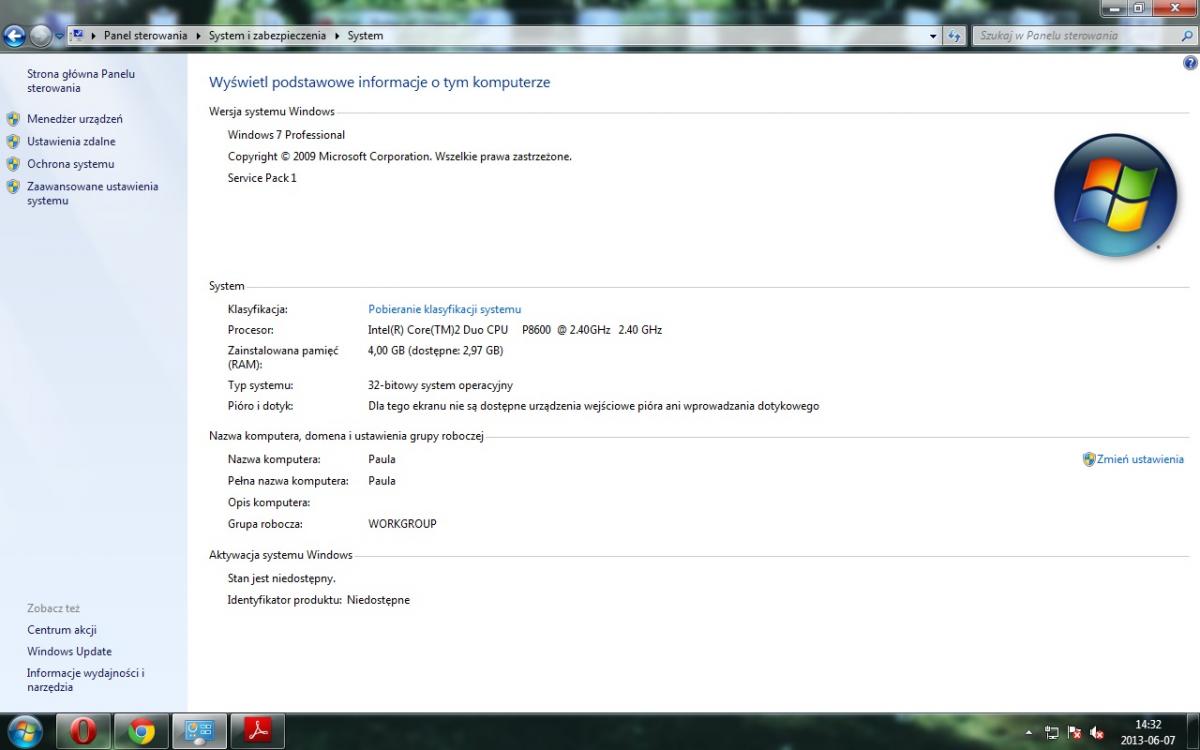1200x750 pixels.
Task: Click 'Identyfikator produktu: Niedostępne' text
Action: [x=319, y=600]
